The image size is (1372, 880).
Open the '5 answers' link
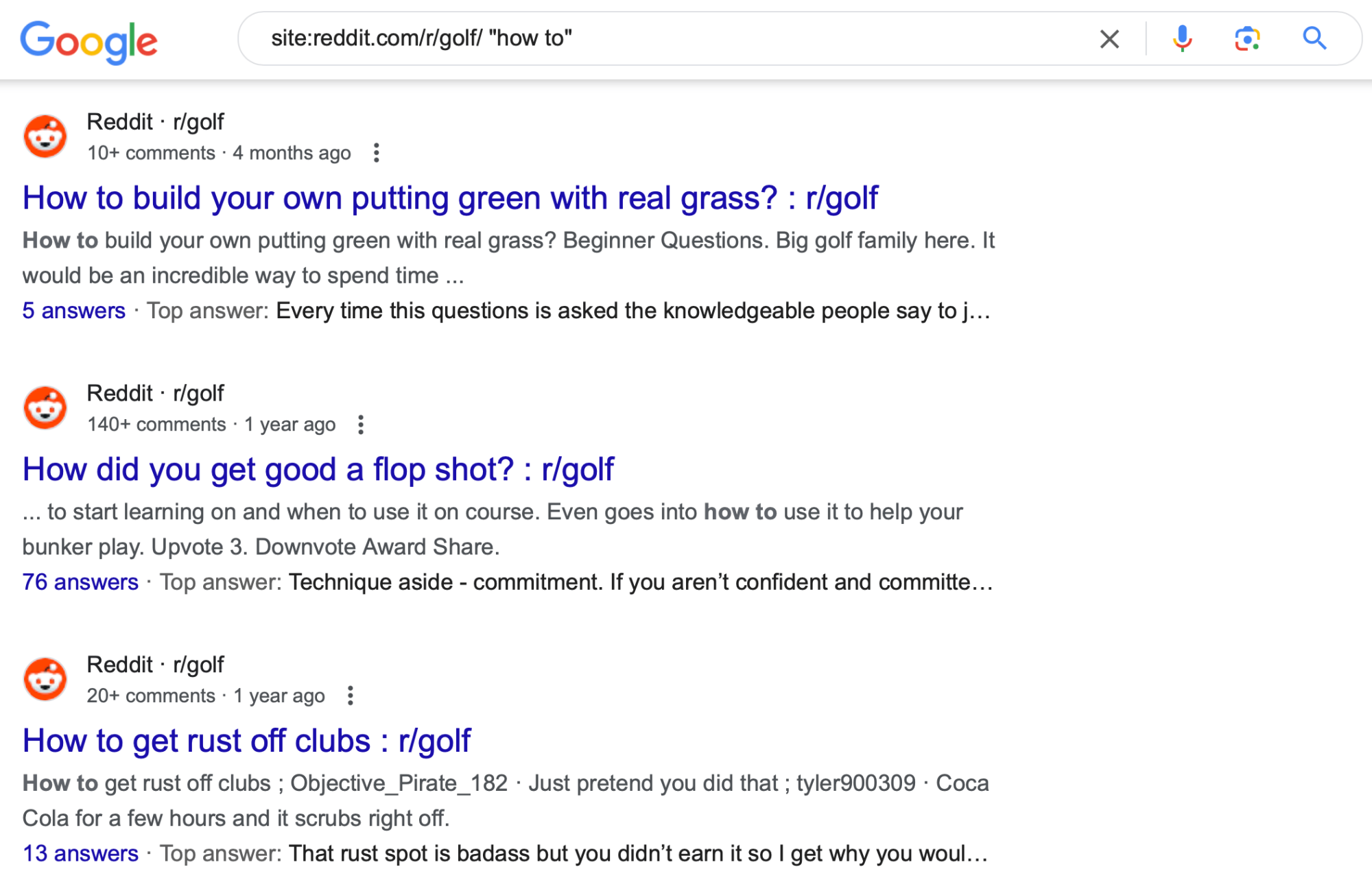pos(74,311)
